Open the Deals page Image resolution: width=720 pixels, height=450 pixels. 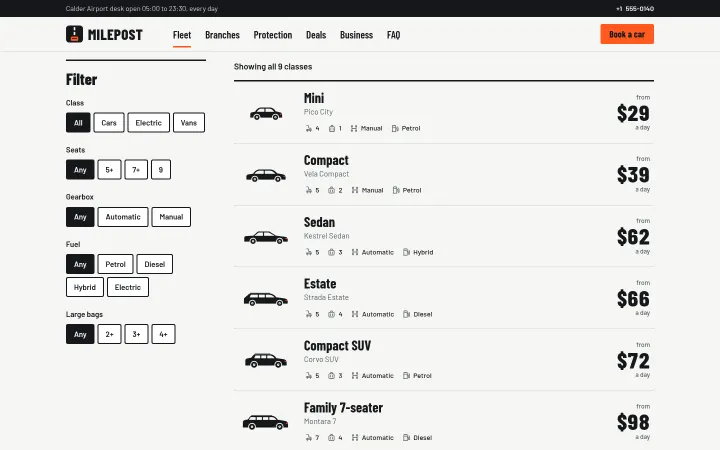pyautogui.click(x=316, y=35)
